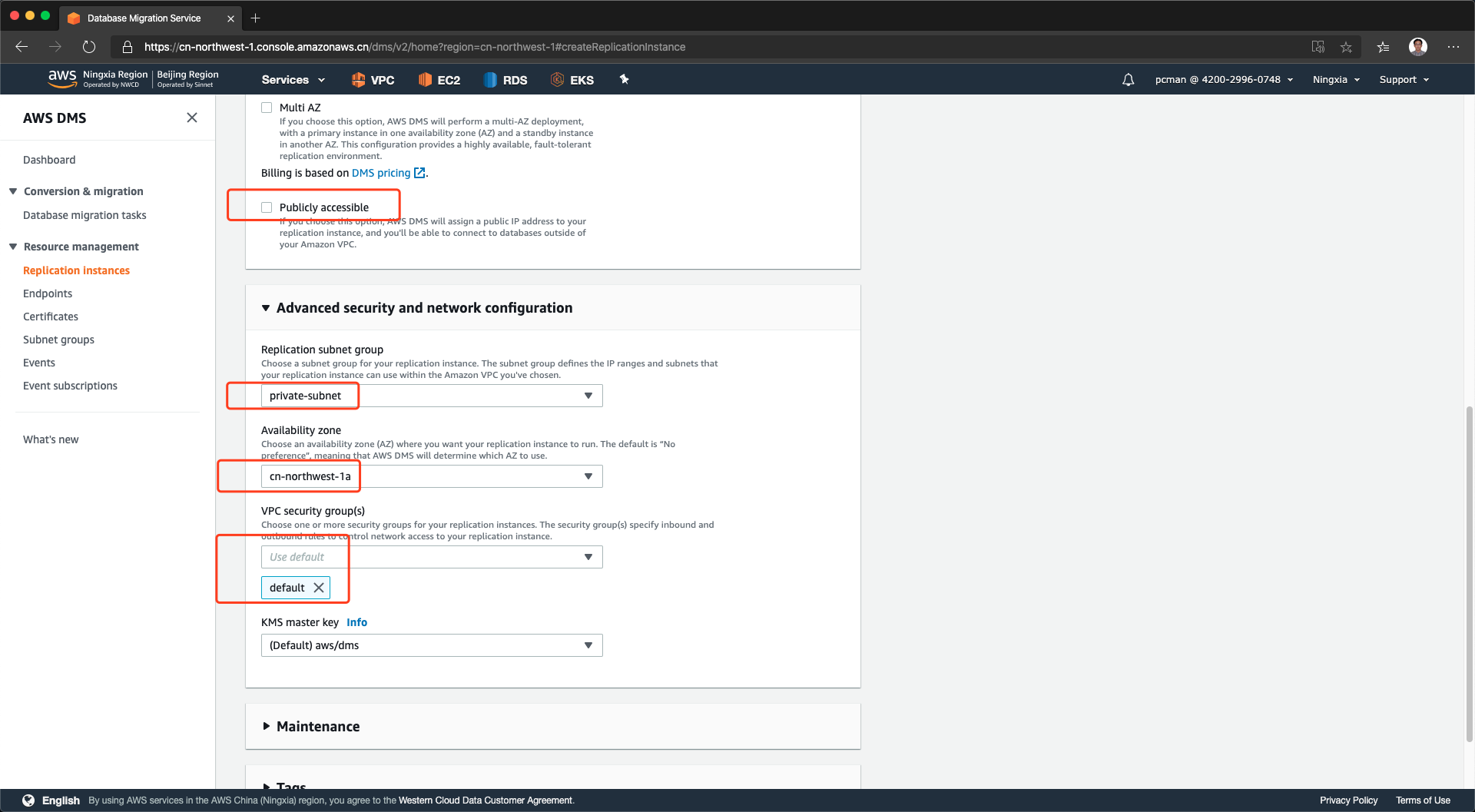Screen dimensions: 1475x812
Task: Go to Endpoints in sidebar
Action: pos(48,293)
